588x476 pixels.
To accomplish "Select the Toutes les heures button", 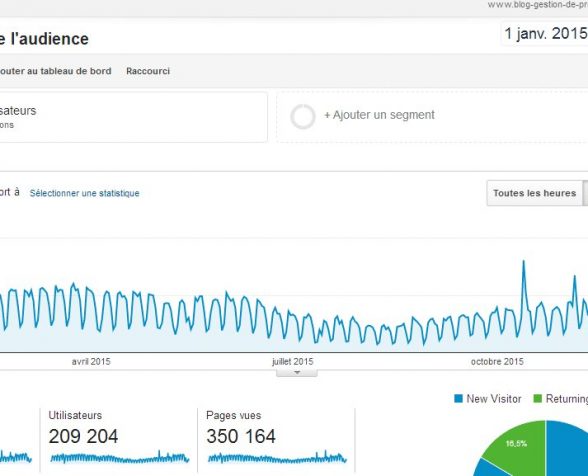I will pyautogui.click(x=534, y=193).
